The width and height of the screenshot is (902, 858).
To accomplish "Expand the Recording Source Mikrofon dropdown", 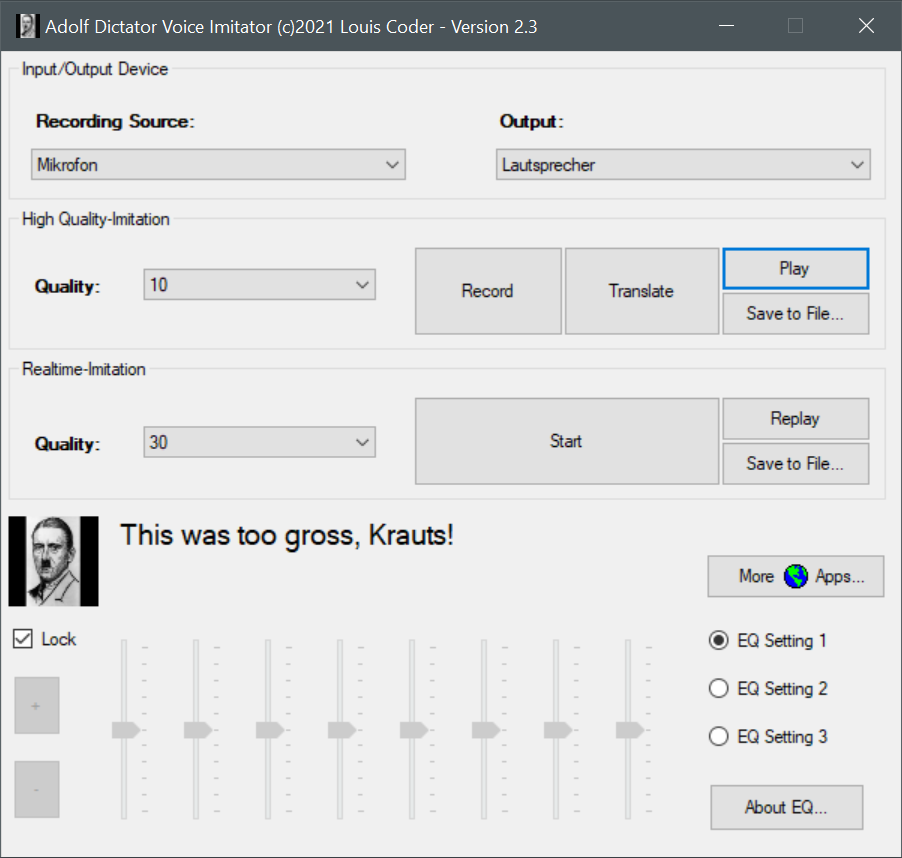I will [218, 165].
